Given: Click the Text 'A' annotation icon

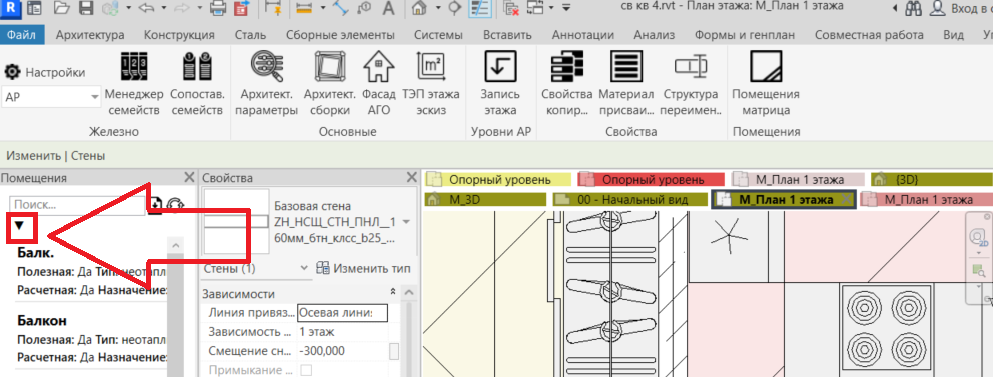Looking at the screenshot, I should point(389,8).
